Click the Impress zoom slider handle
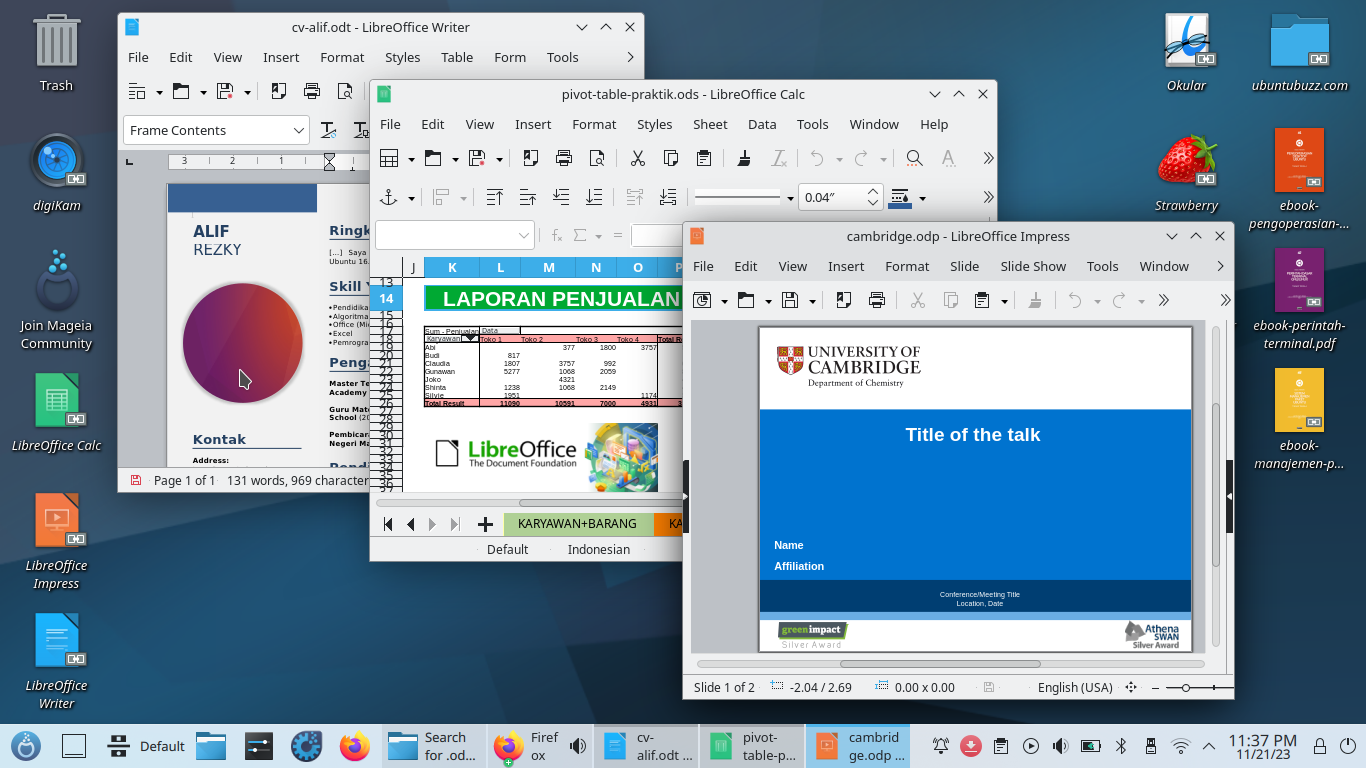 1185,688
